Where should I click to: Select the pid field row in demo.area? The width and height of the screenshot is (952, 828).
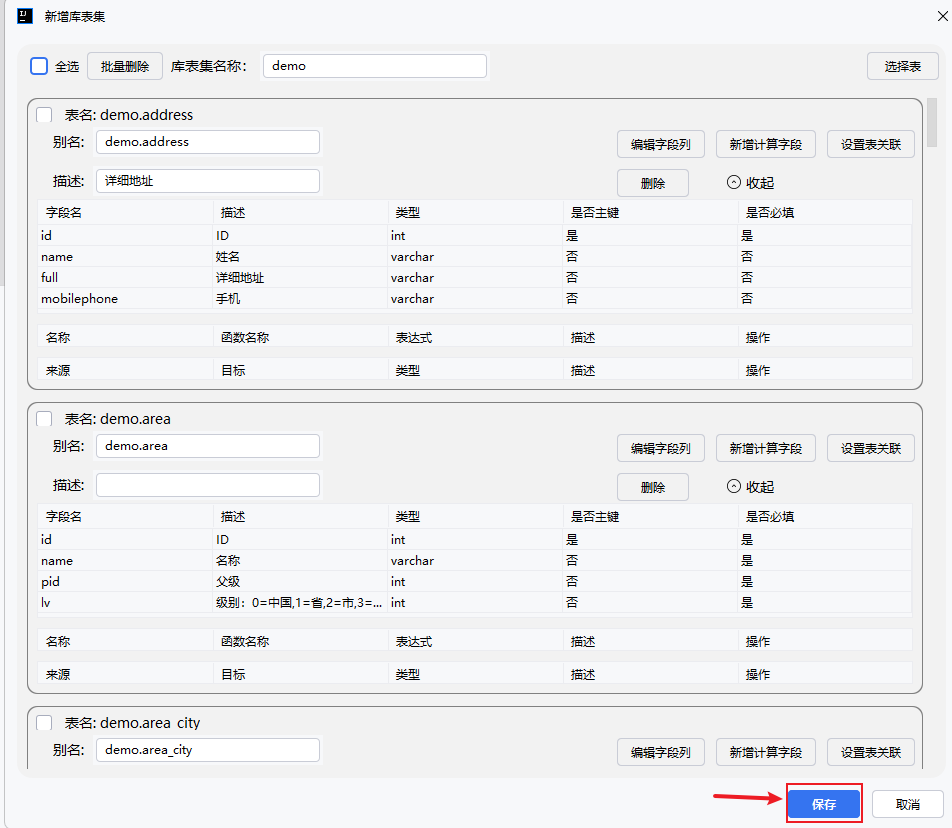(474, 582)
